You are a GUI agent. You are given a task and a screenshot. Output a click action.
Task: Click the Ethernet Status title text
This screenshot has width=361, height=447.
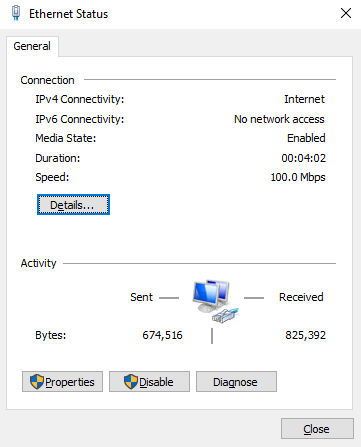pos(68,14)
